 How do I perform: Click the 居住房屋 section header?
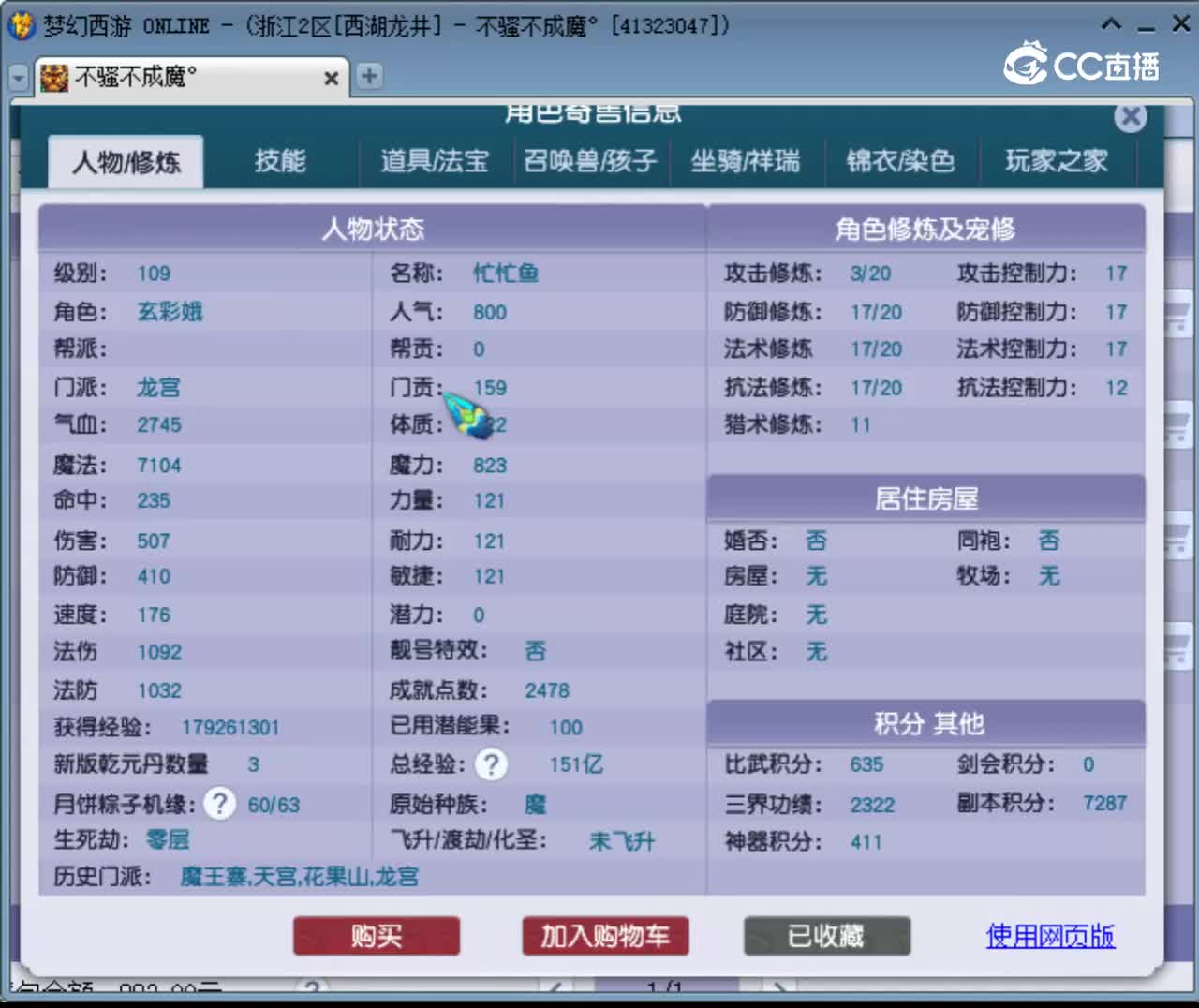tap(925, 498)
